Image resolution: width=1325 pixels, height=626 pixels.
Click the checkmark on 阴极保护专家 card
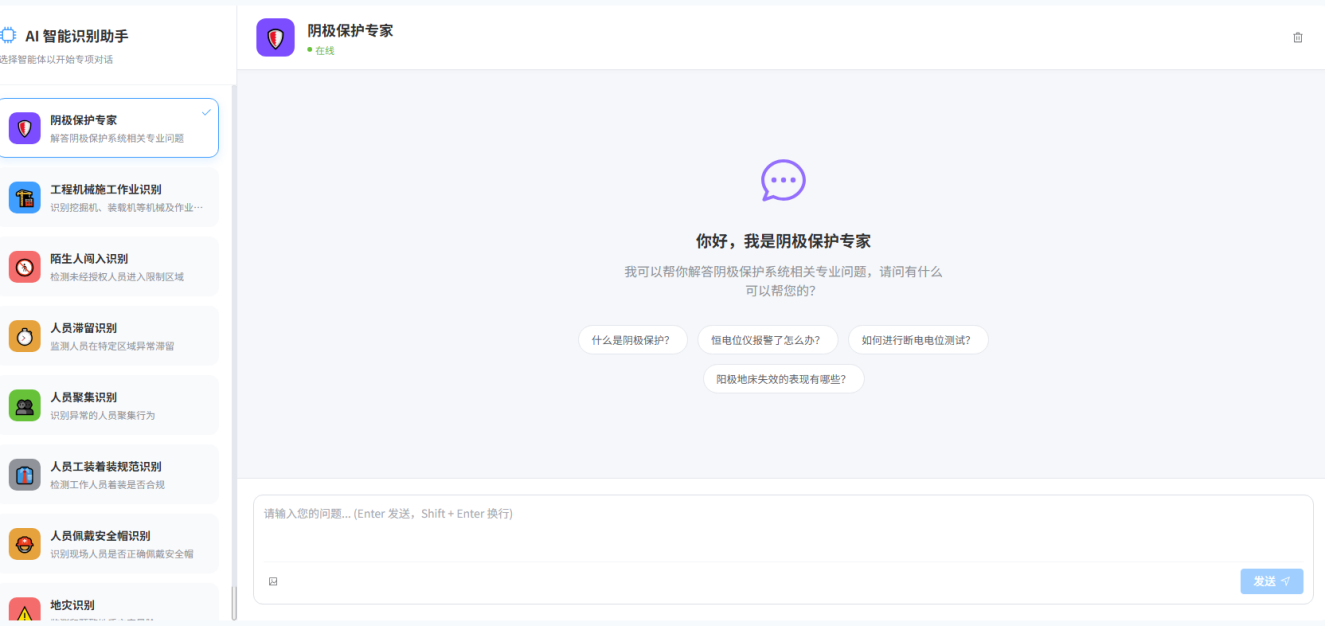pos(206,112)
